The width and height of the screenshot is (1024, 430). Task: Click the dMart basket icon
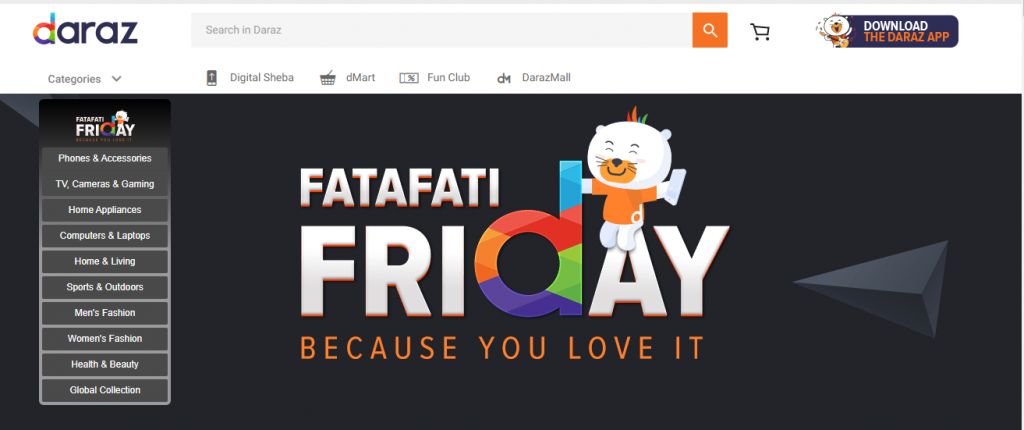coord(328,78)
